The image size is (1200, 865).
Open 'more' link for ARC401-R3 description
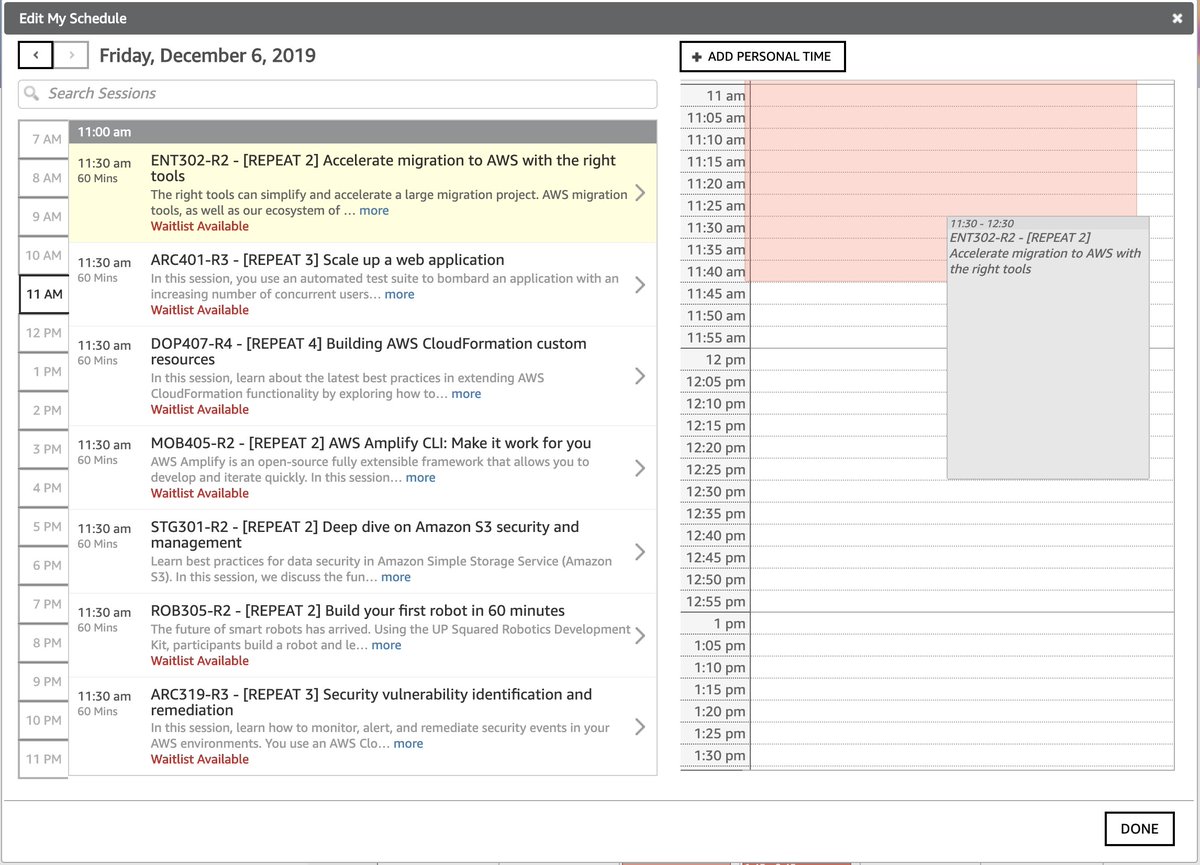tap(399, 295)
